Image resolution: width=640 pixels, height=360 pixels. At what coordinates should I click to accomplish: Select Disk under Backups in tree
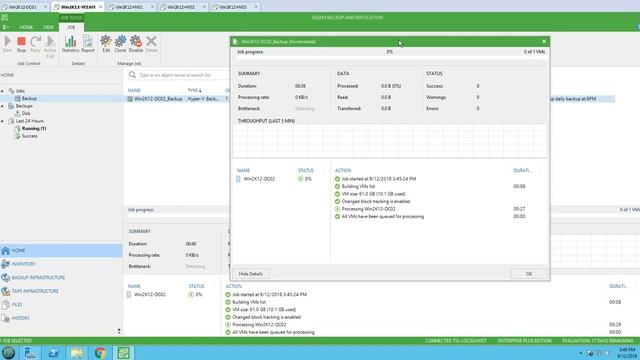(26, 113)
